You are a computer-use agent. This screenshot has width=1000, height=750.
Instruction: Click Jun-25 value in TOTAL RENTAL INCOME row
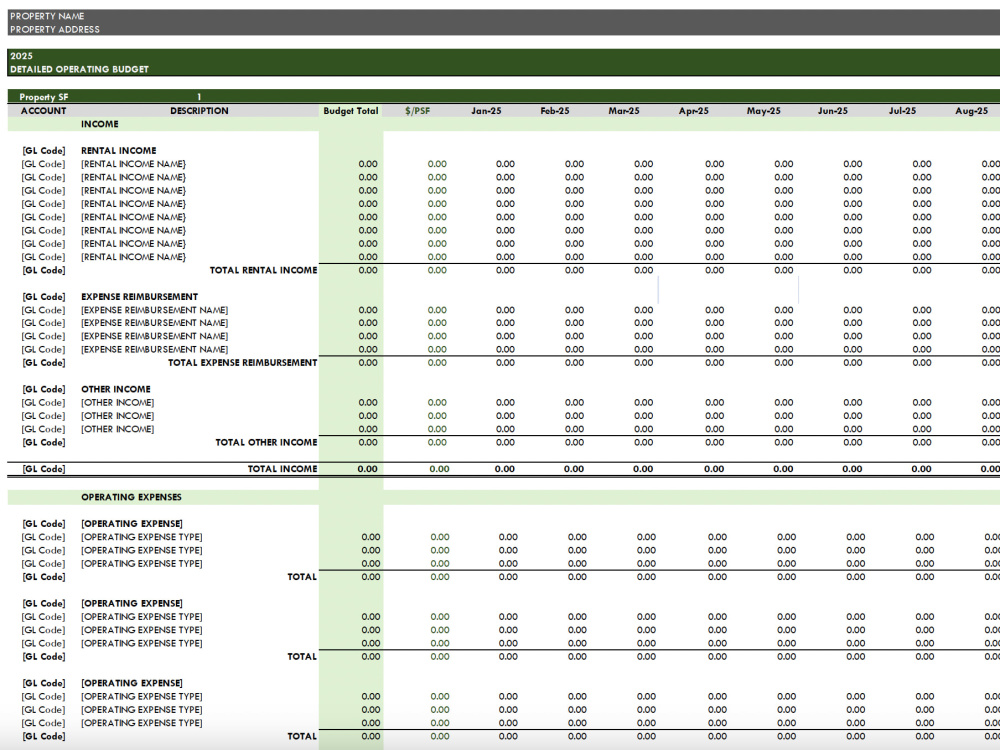(x=853, y=270)
